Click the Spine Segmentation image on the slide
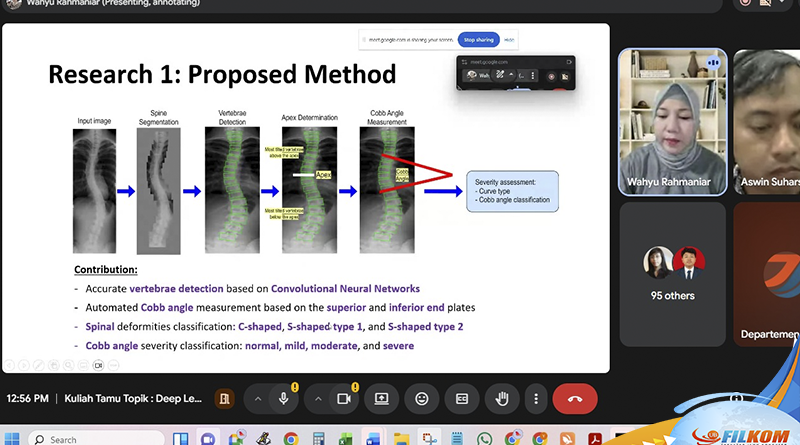 pos(159,191)
